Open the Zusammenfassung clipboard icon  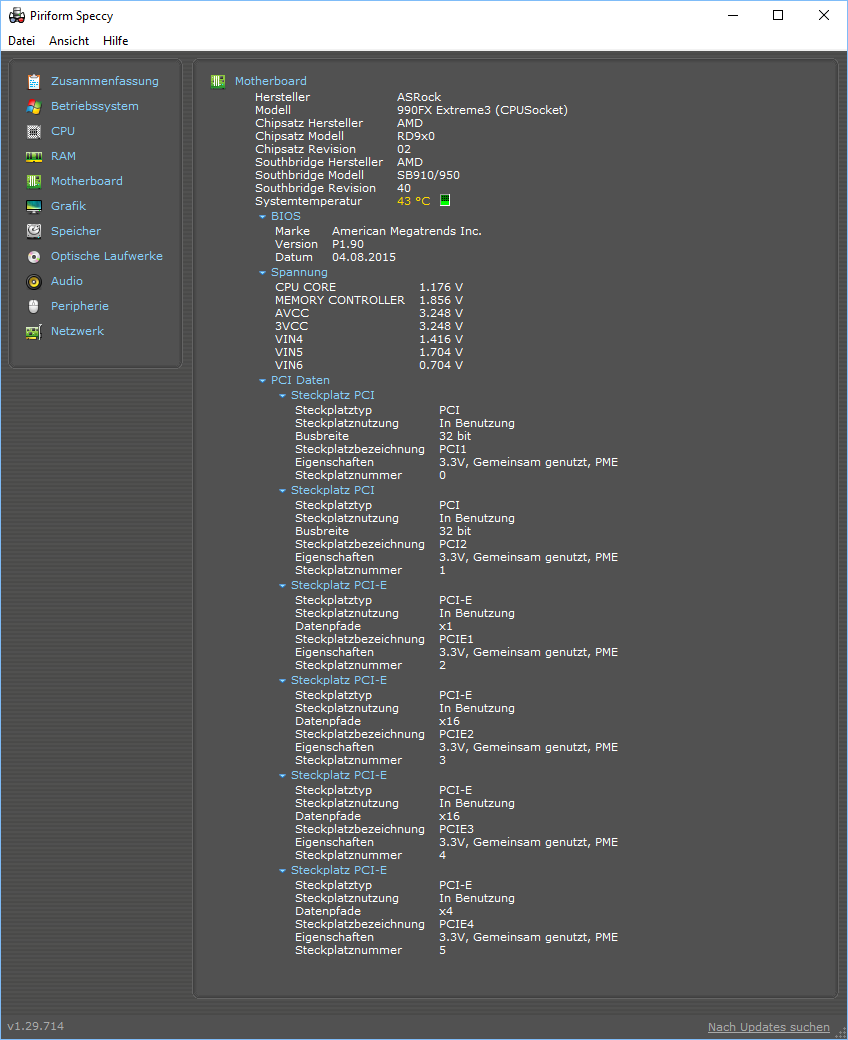(x=34, y=82)
